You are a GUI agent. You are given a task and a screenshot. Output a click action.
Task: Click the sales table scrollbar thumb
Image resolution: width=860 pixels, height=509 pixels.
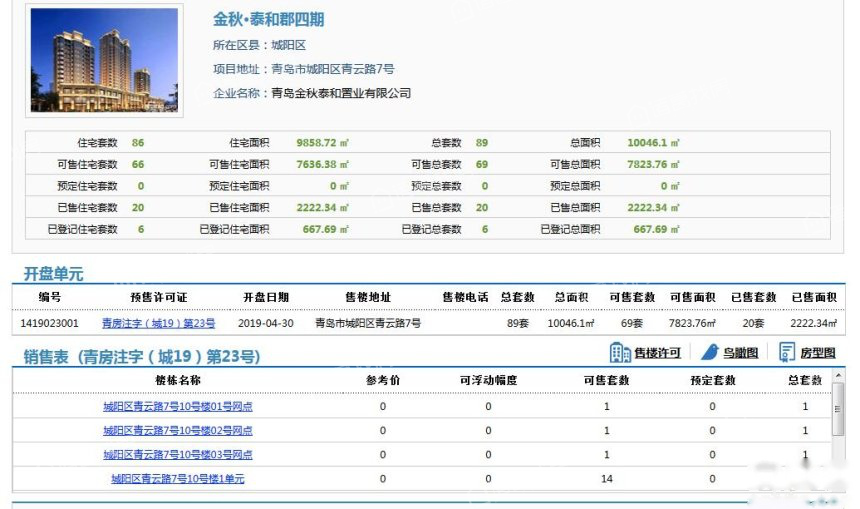[x=838, y=409]
